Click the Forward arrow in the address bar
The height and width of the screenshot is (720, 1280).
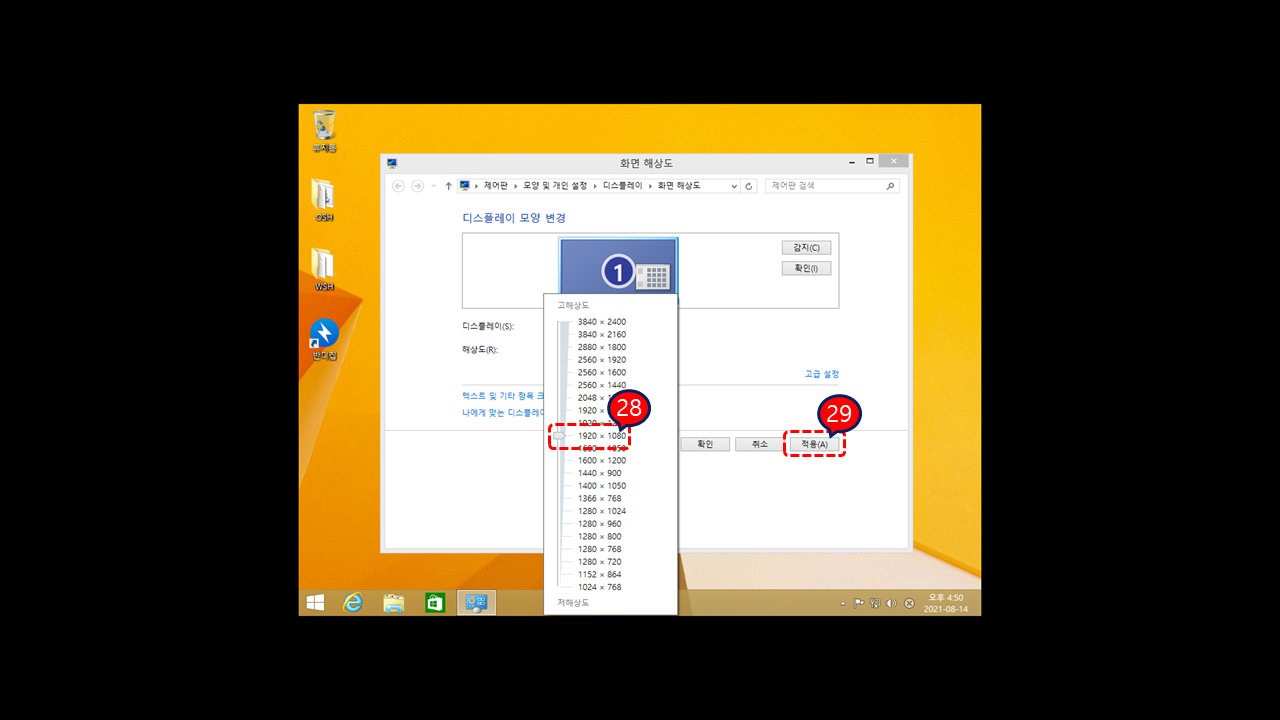point(417,186)
